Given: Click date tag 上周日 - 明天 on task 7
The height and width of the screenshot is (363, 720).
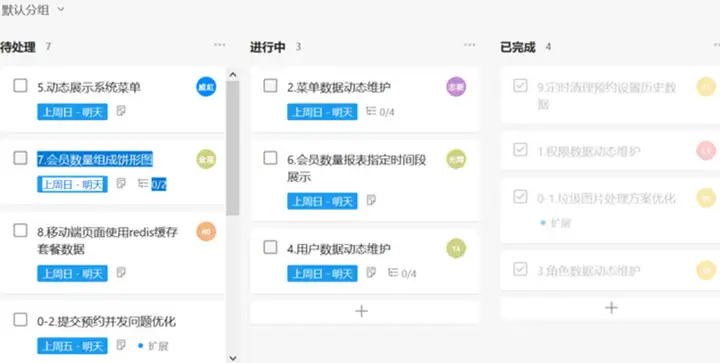Looking at the screenshot, I should point(73,184).
